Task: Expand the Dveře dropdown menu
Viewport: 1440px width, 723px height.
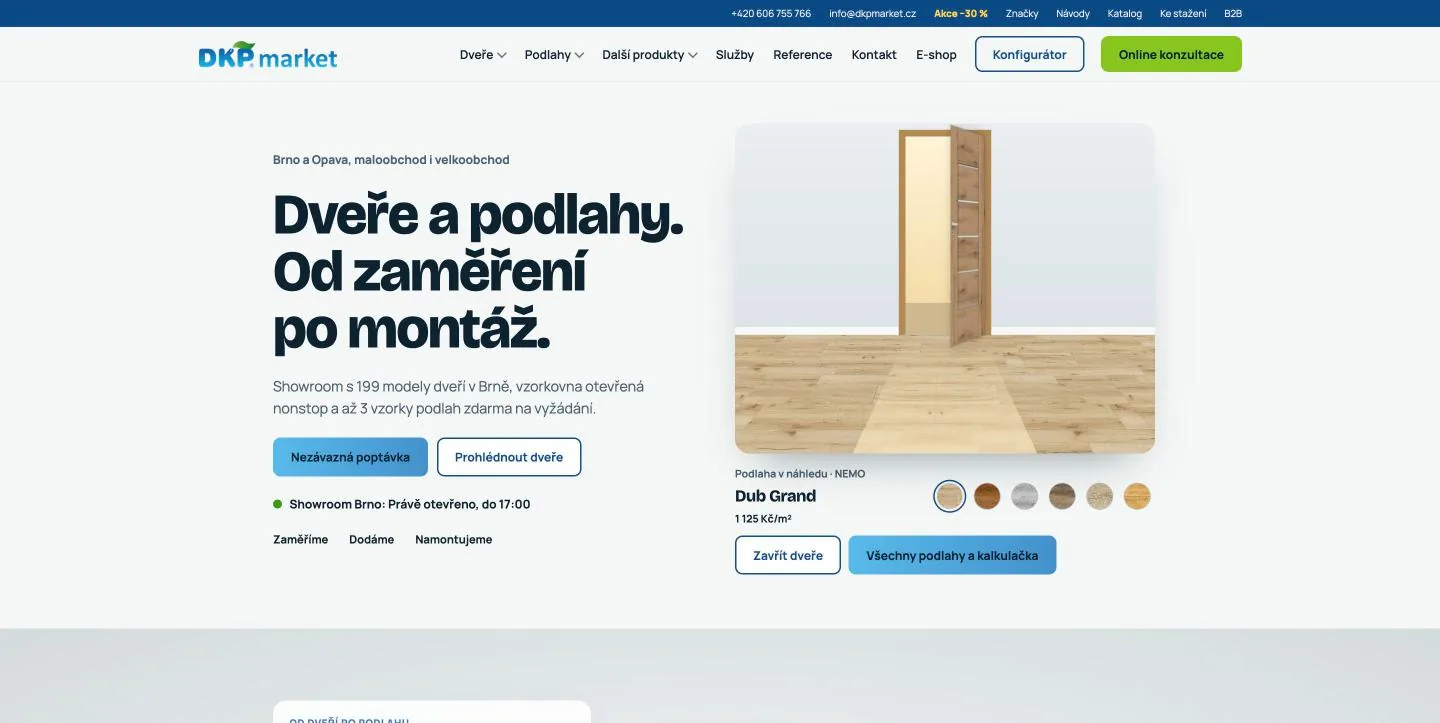Action: [483, 55]
